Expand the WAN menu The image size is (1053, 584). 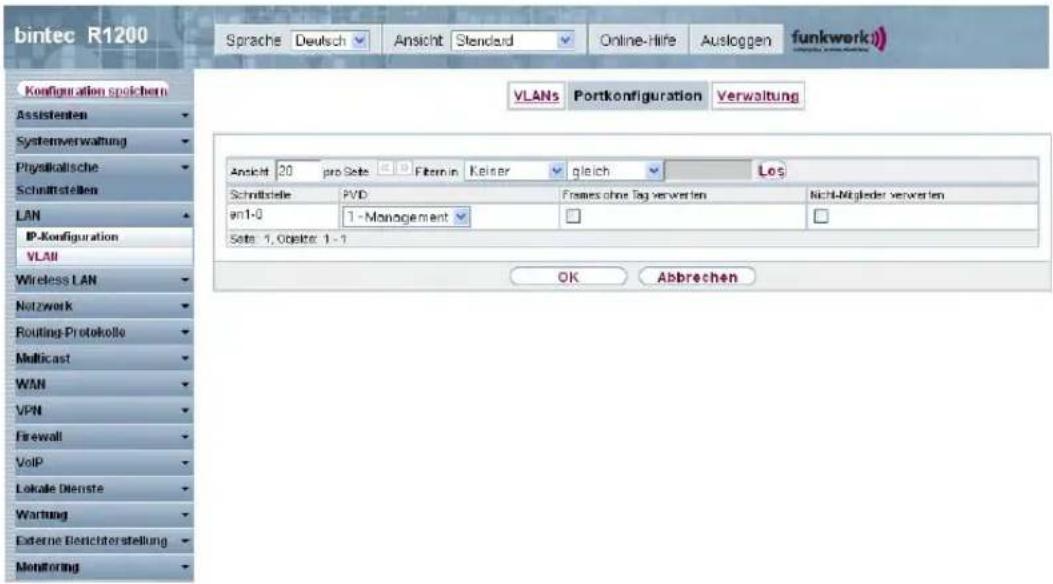pyautogui.click(x=99, y=385)
